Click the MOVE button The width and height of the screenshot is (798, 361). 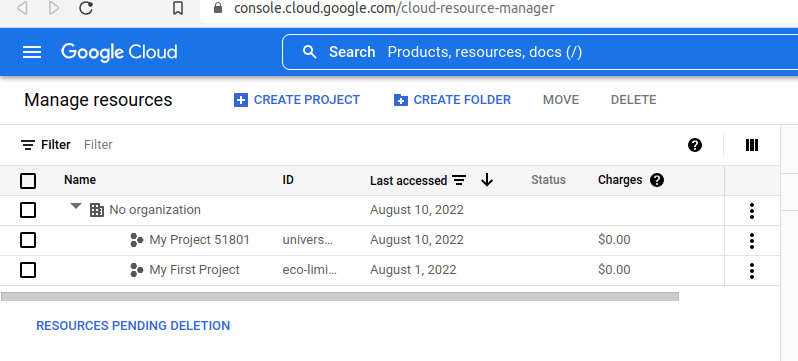561,100
